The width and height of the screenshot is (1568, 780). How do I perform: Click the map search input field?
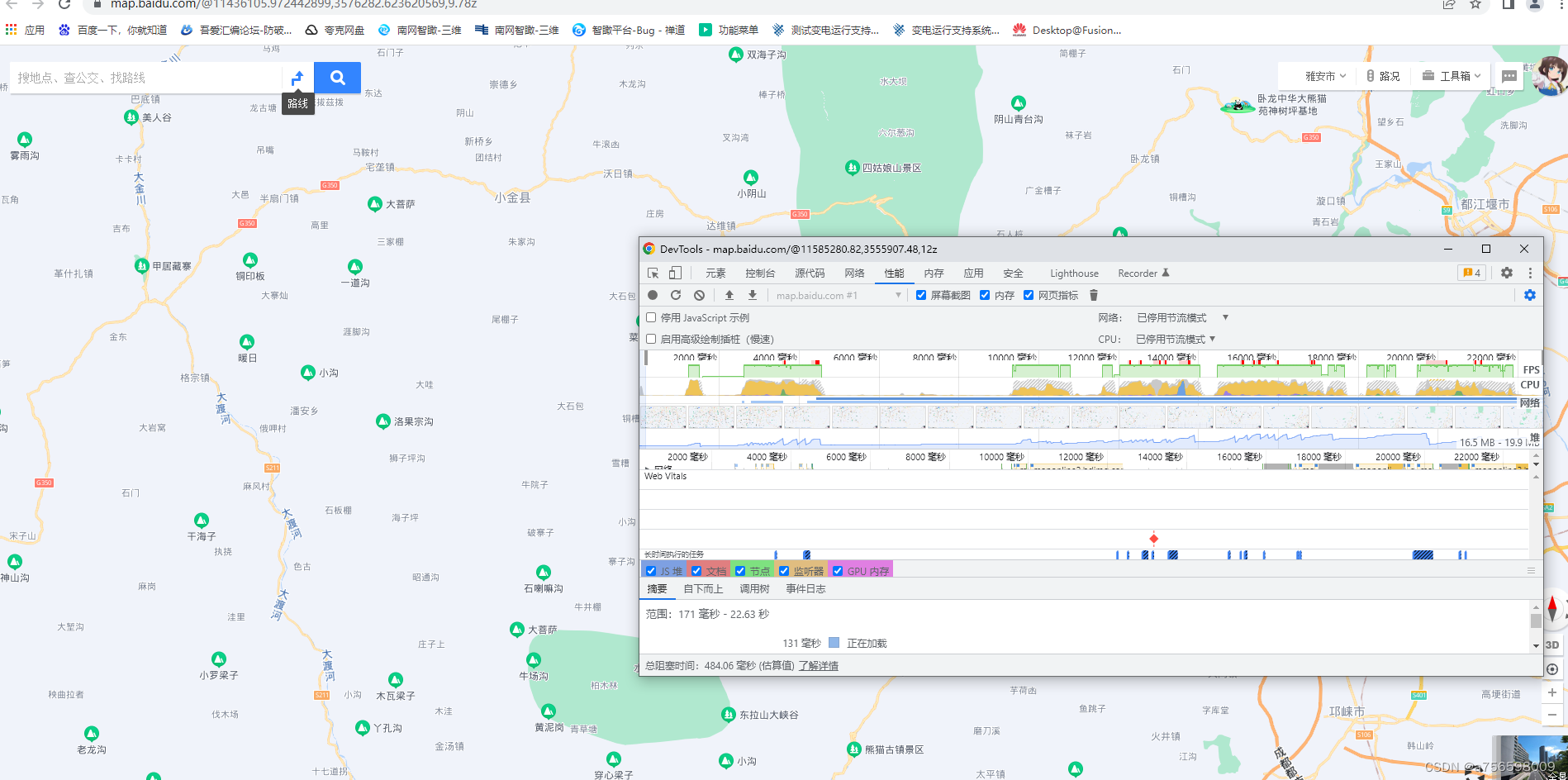click(145, 78)
